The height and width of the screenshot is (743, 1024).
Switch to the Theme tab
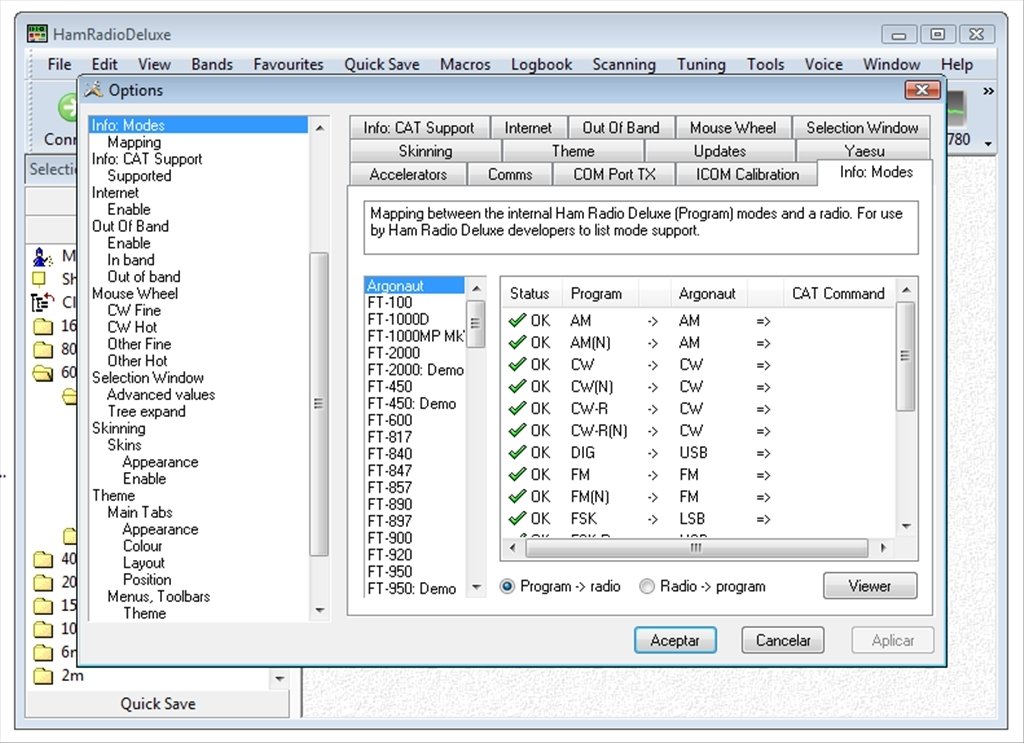[x=573, y=151]
